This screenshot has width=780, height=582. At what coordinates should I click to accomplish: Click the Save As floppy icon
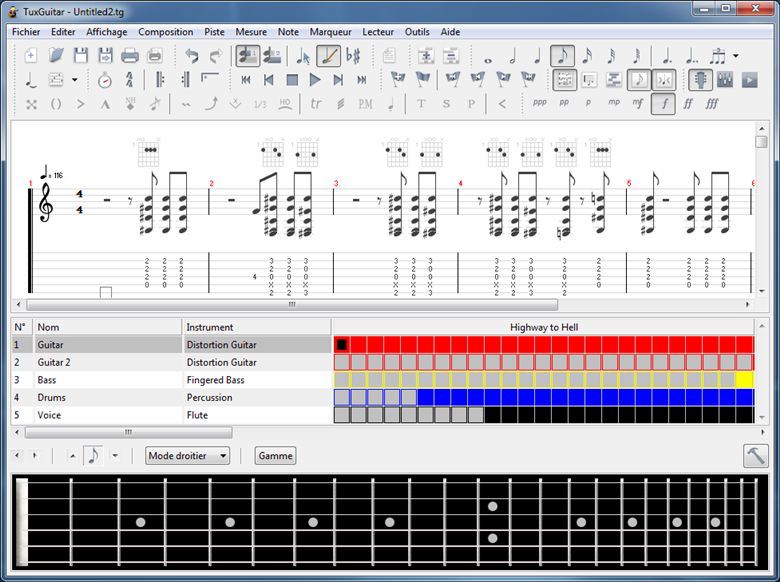(x=105, y=55)
